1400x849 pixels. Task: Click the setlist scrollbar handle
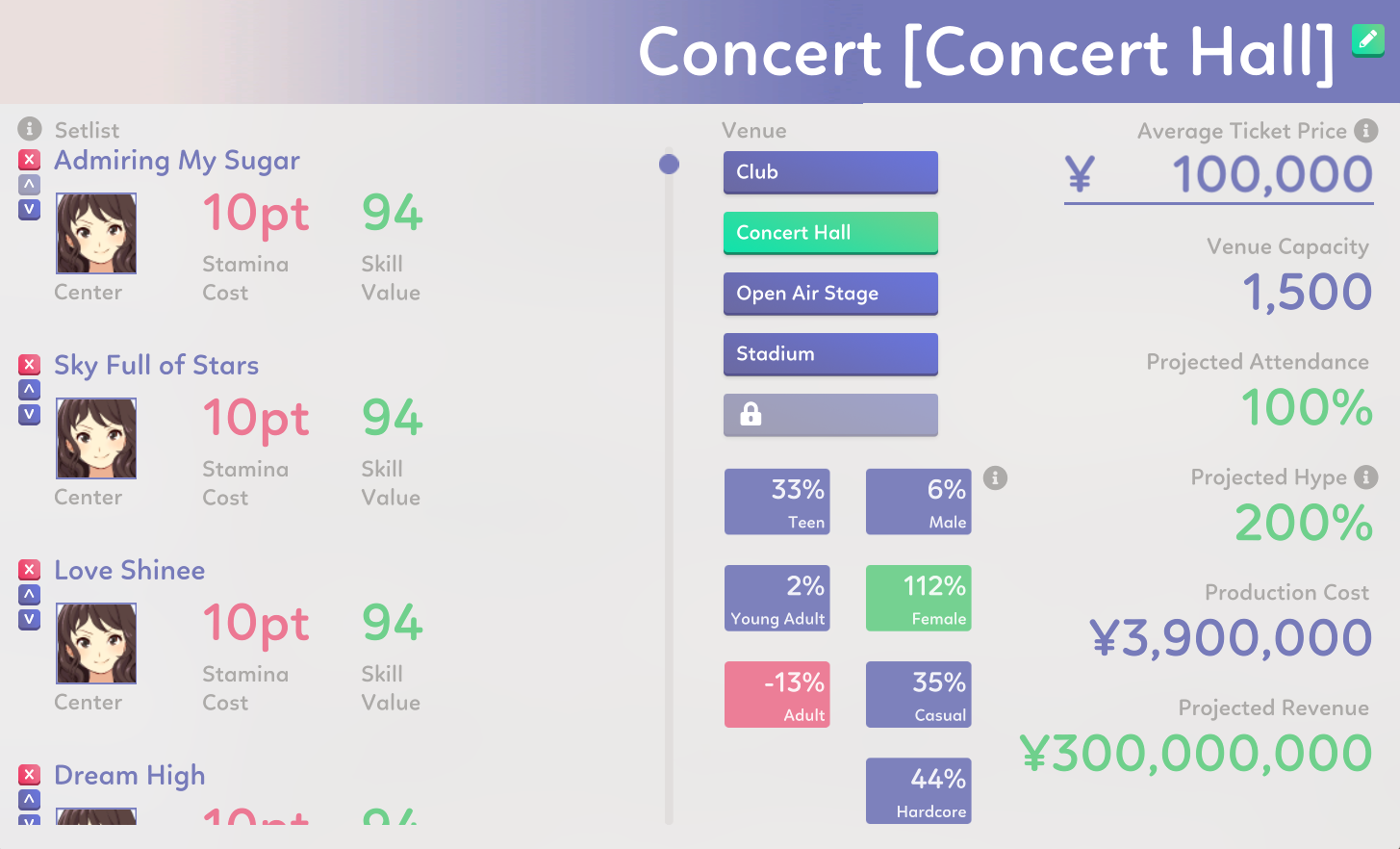(x=669, y=165)
